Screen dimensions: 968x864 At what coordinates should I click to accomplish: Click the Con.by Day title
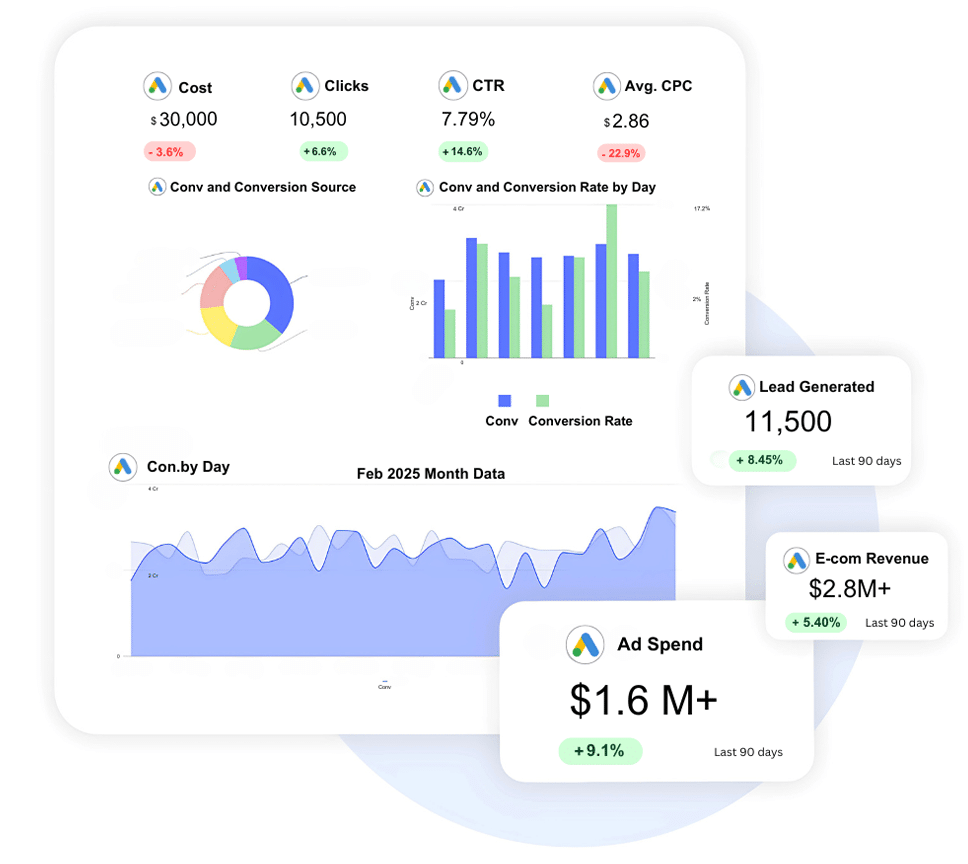pos(188,467)
